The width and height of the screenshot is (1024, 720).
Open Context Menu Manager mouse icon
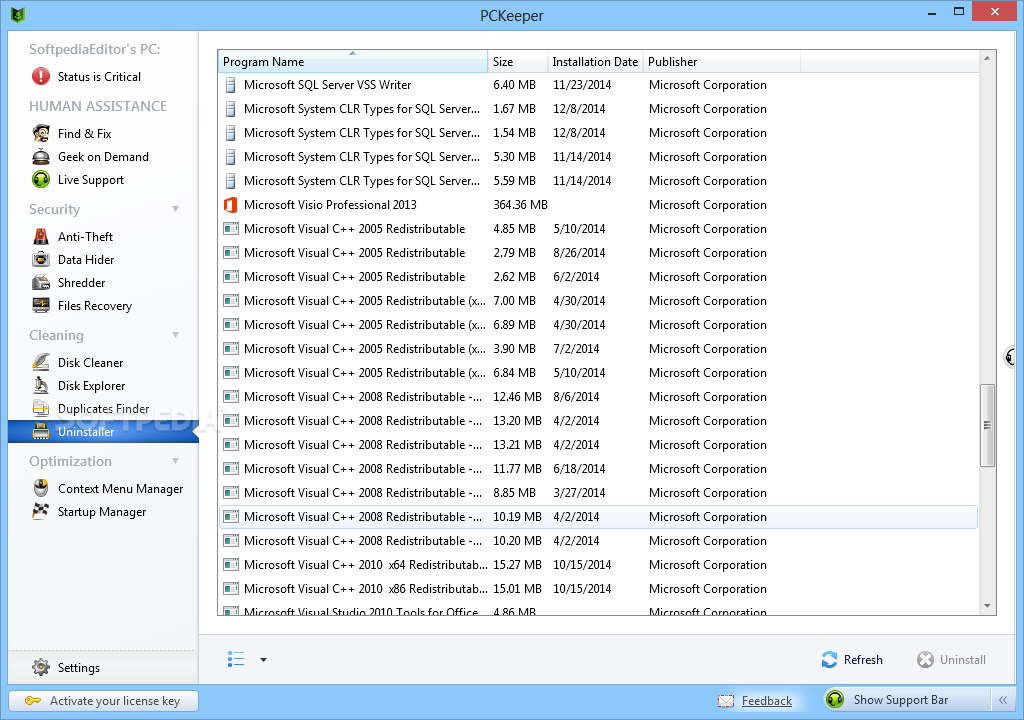[x=41, y=488]
